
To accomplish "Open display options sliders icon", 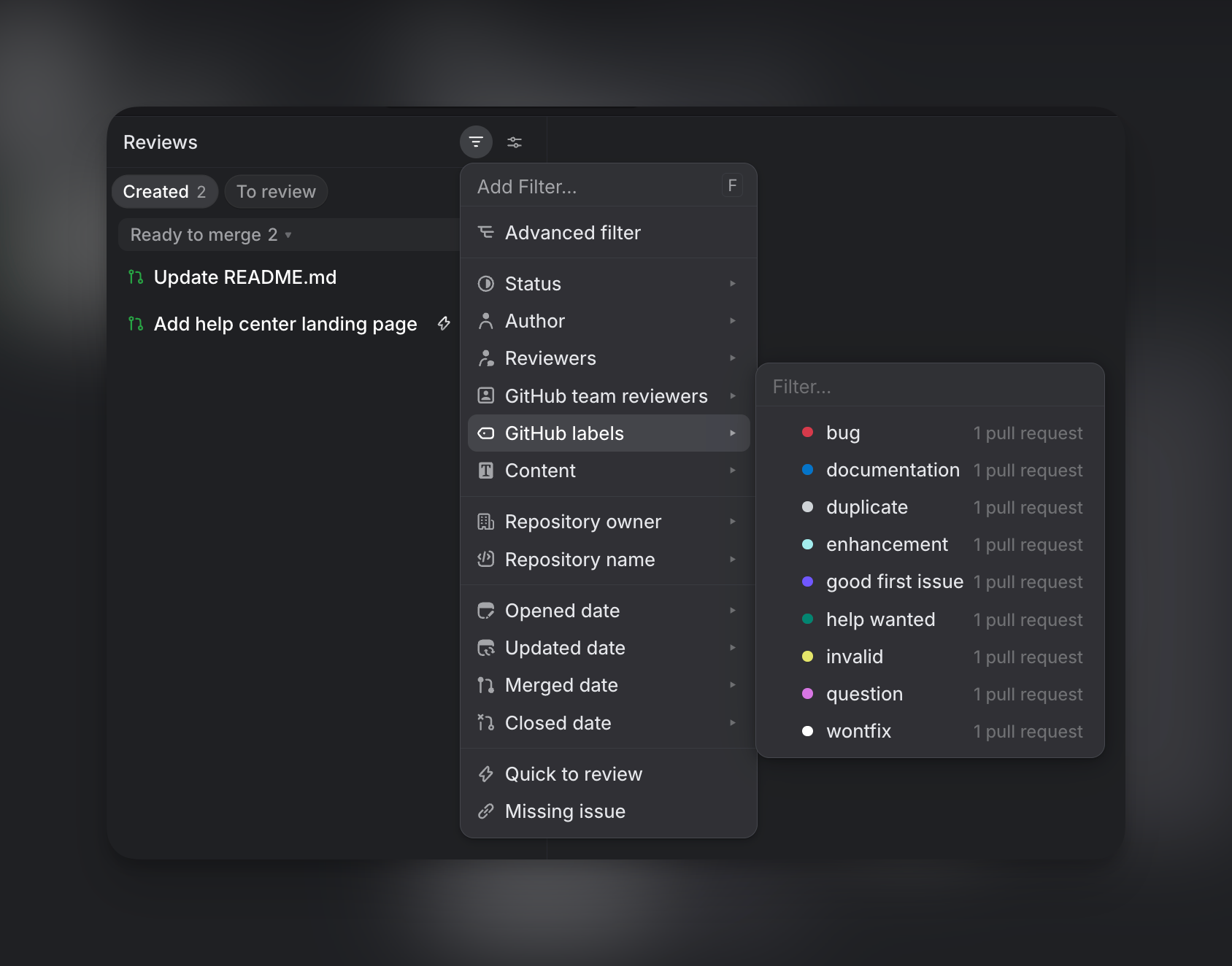I will click(x=515, y=142).
